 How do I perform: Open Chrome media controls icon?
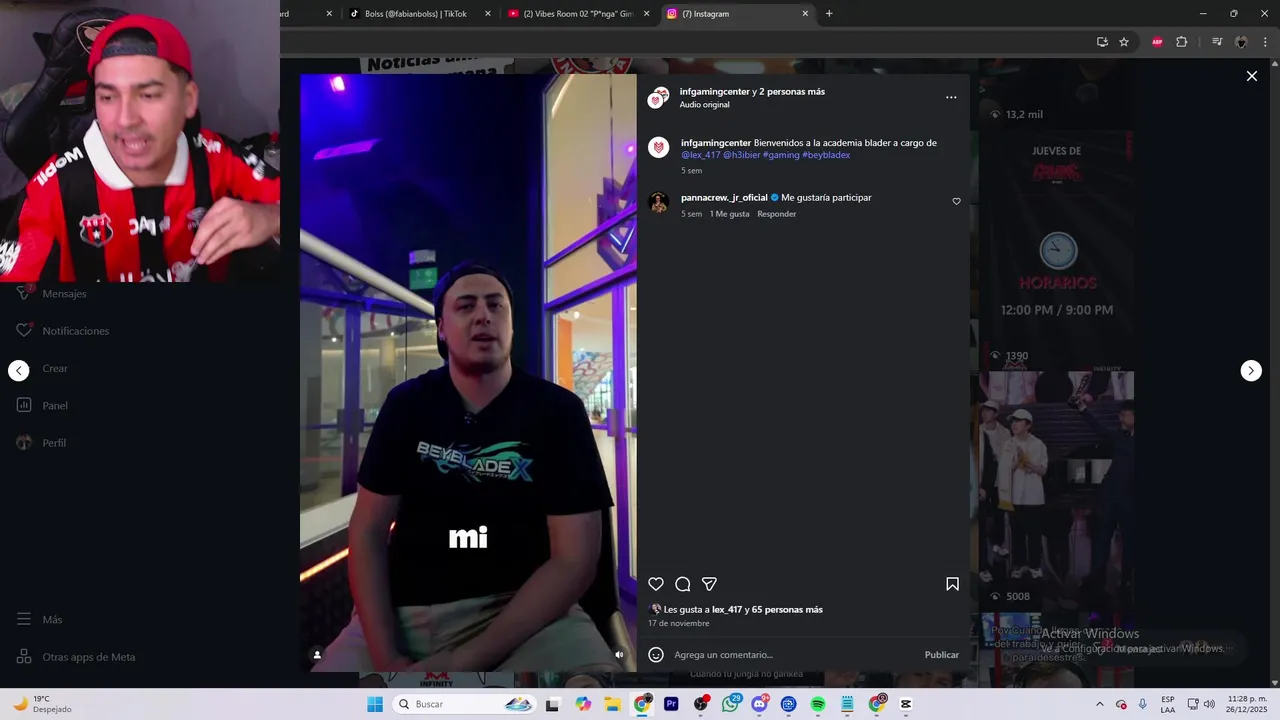point(1217,42)
